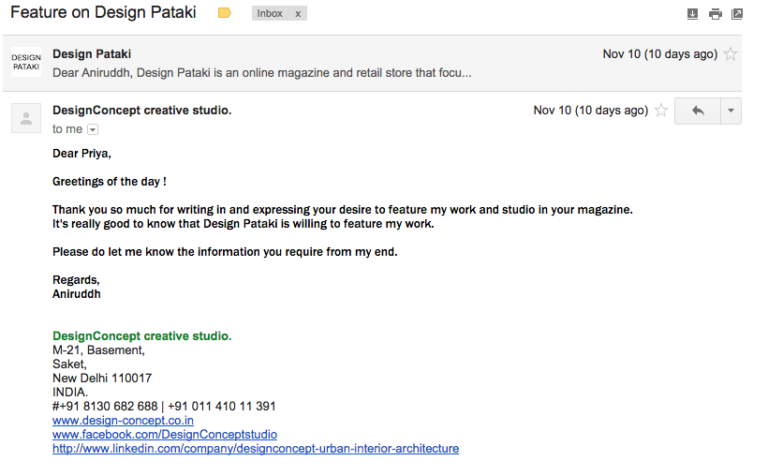
Task: Click the DesignConcept creative studio sender name
Action: tap(142, 110)
